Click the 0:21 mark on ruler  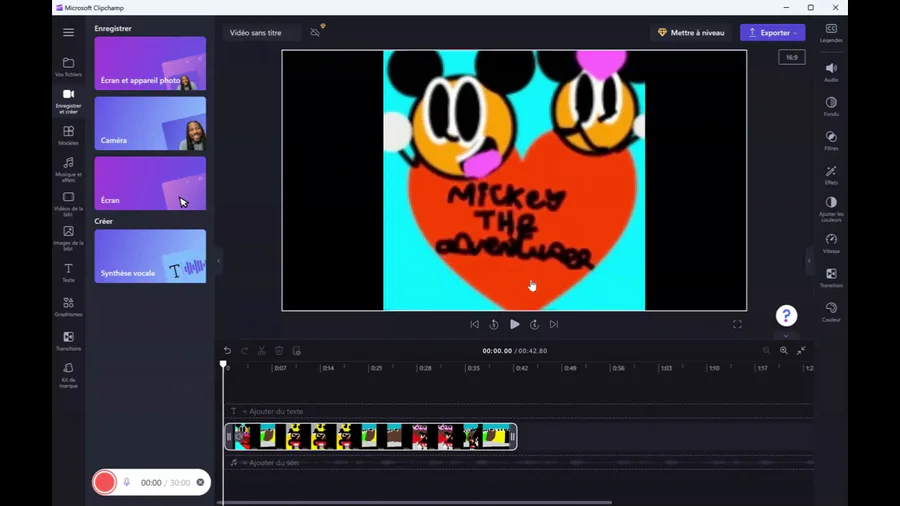click(377, 368)
